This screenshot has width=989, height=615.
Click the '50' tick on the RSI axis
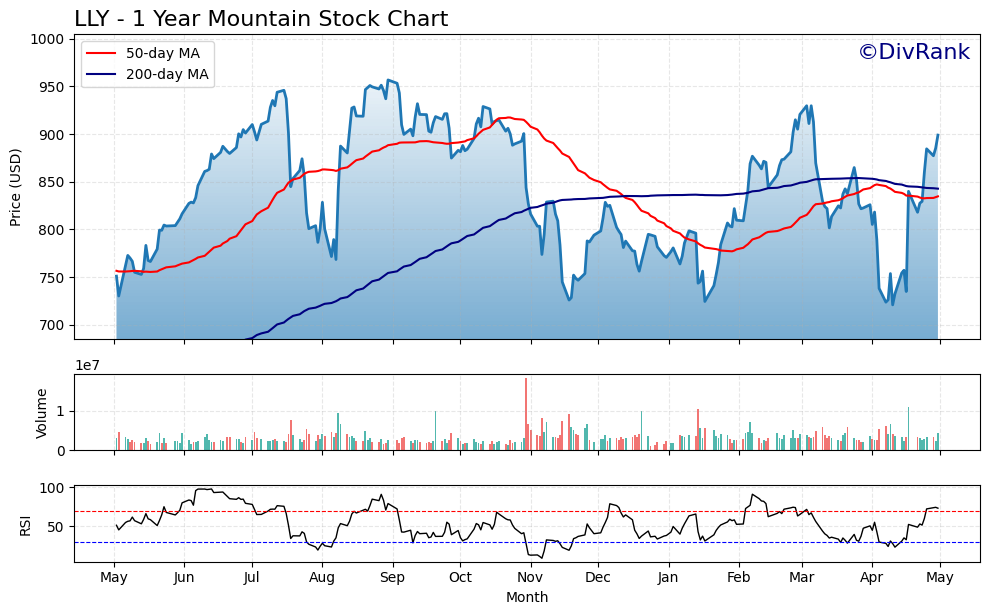pyautogui.click(x=56, y=527)
